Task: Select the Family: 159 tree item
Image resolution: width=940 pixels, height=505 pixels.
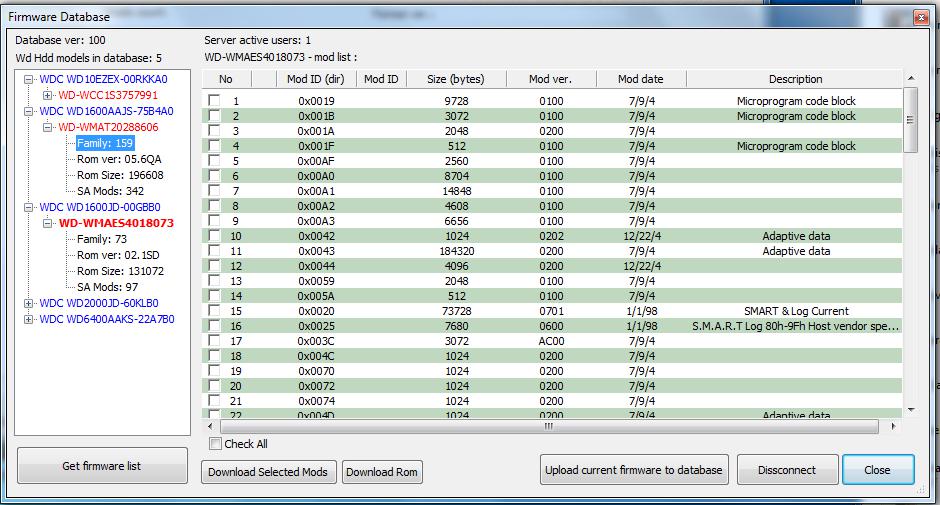Action: coord(105,143)
